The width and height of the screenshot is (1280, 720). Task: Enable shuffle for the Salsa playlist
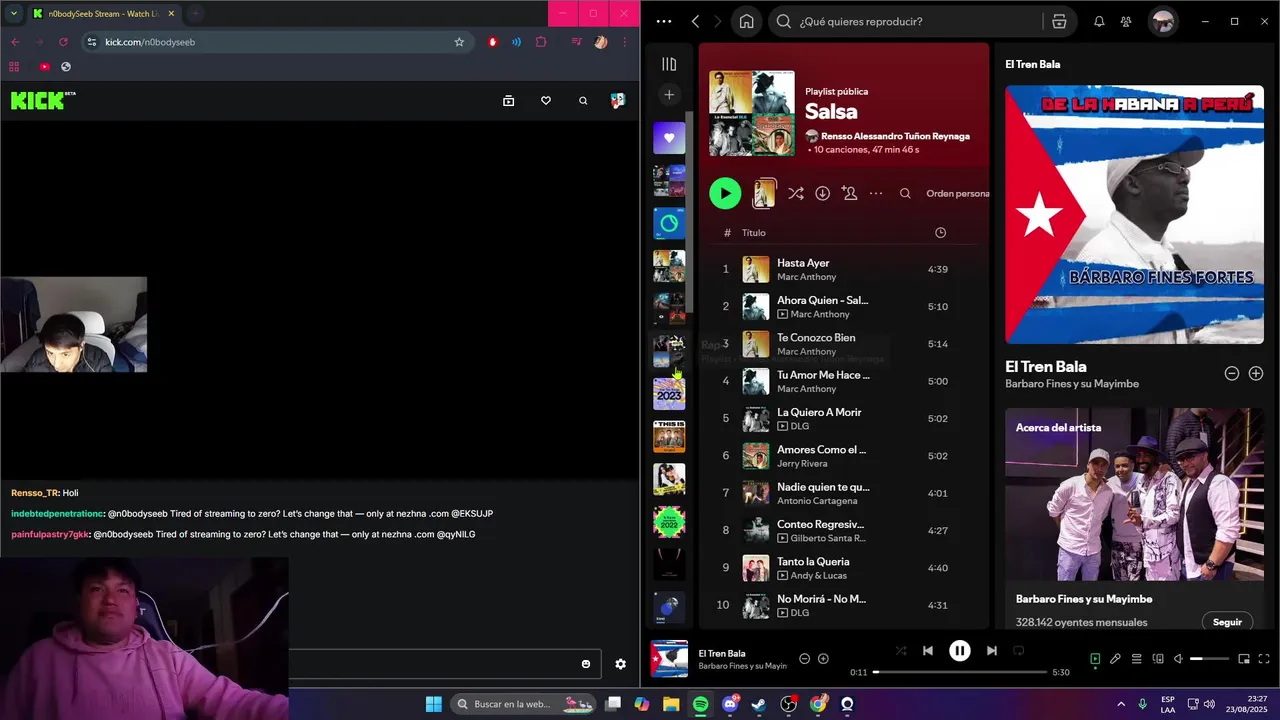tap(795, 194)
